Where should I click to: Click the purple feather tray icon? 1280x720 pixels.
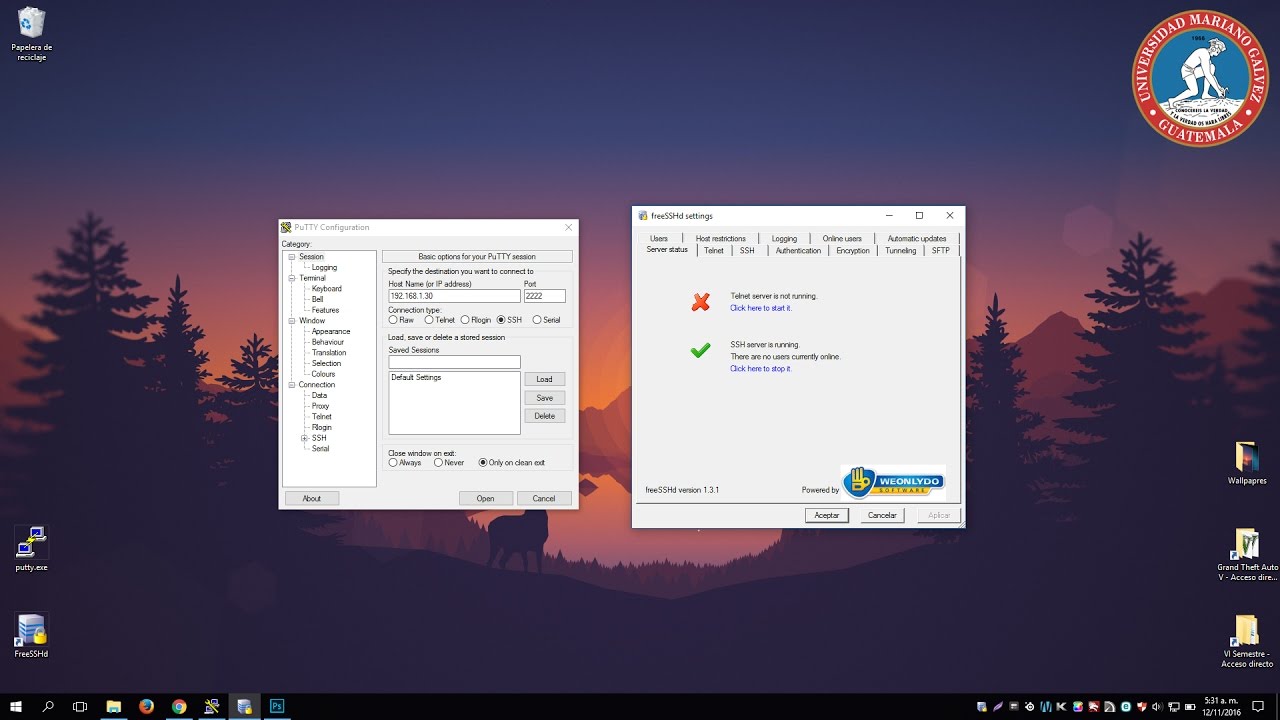click(x=998, y=707)
